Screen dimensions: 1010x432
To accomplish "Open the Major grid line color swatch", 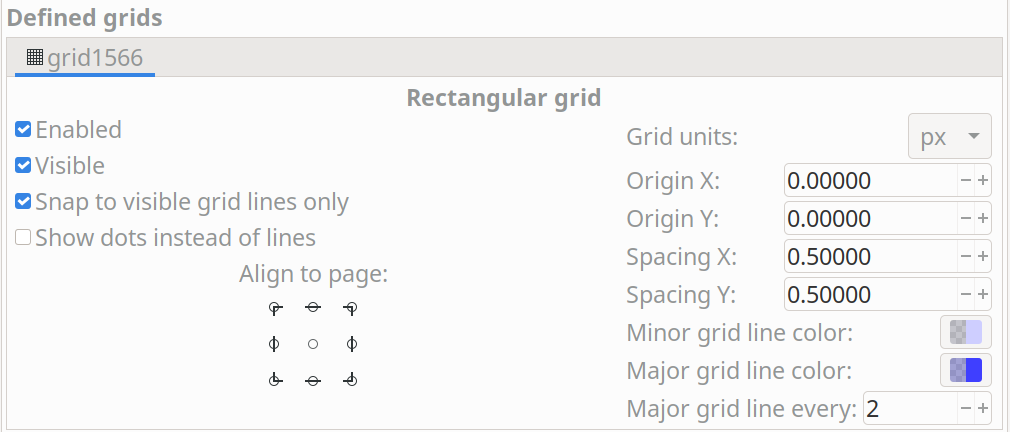I will 966,370.
